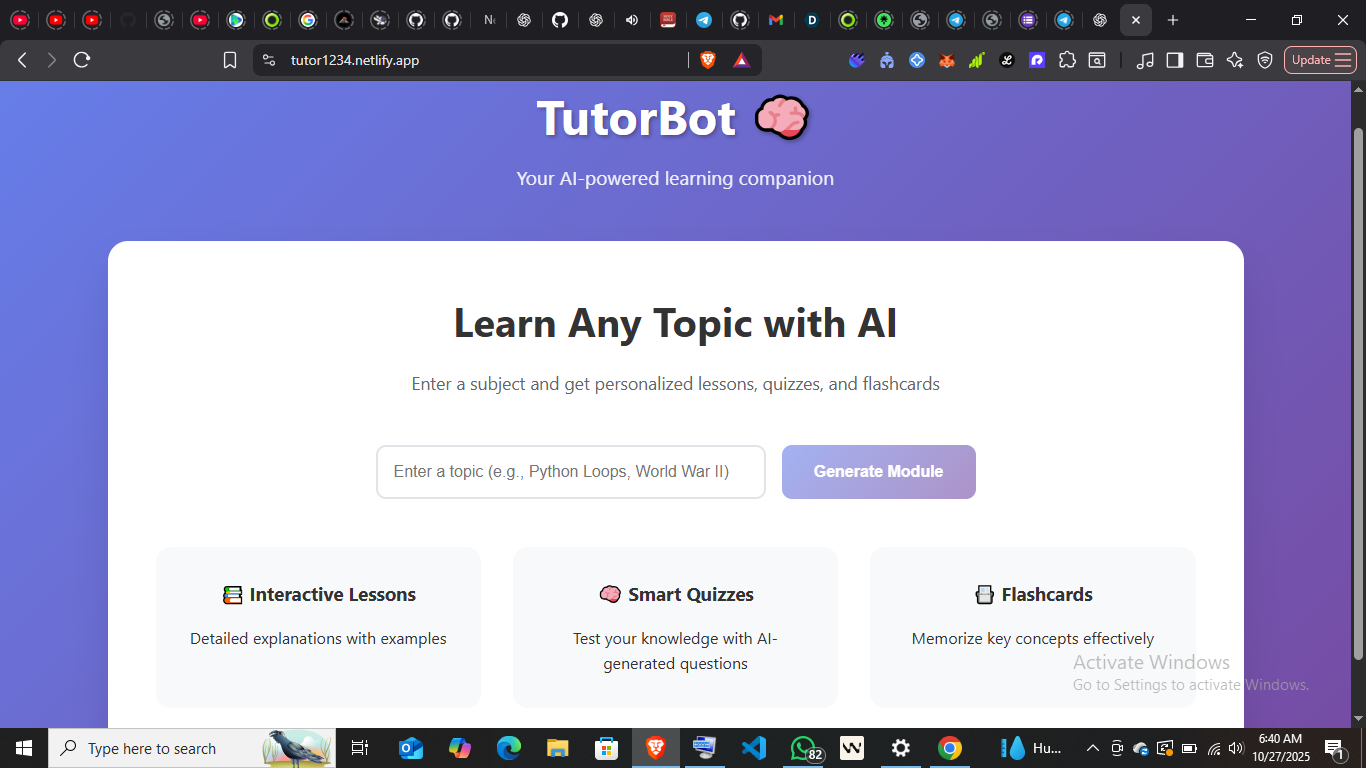This screenshot has height=768, width=1366.
Task: Click the taskbar search box
Action: click(x=192, y=748)
